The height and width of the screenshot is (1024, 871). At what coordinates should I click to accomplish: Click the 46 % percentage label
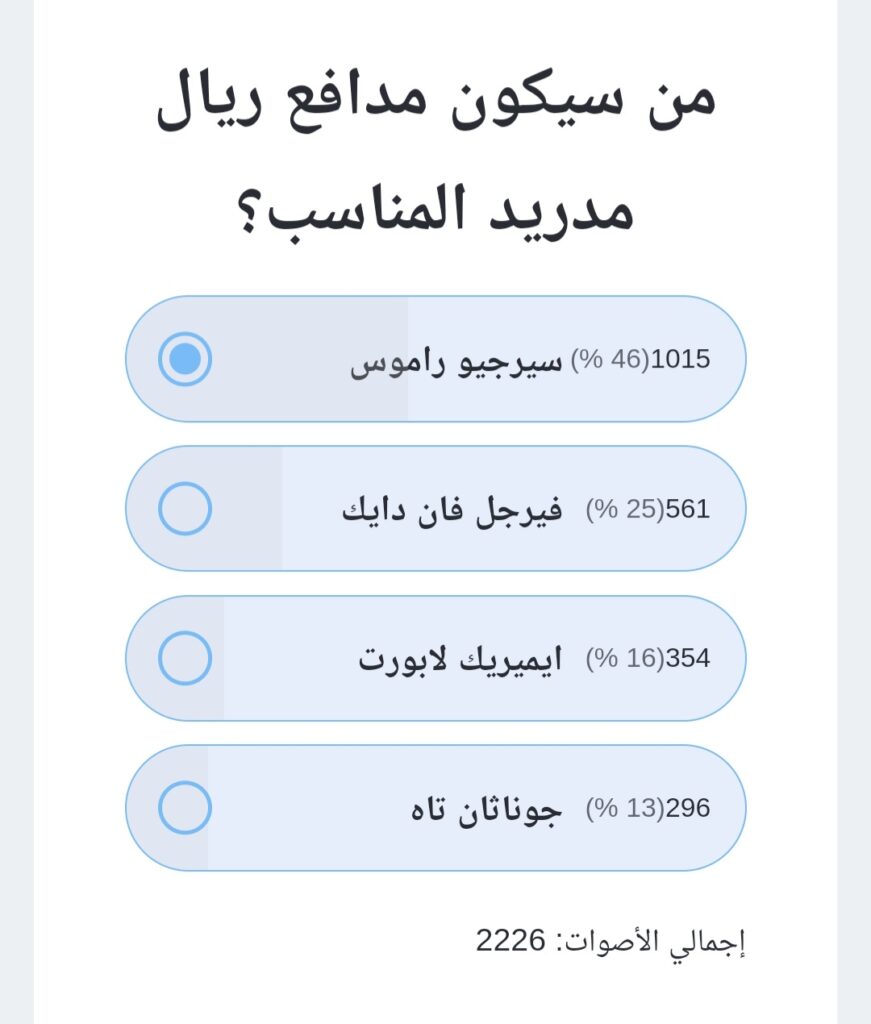pos(610,360)
